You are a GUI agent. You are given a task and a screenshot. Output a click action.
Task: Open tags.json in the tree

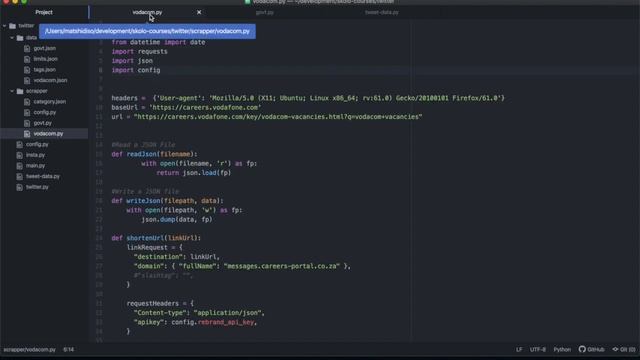[44, 70]
